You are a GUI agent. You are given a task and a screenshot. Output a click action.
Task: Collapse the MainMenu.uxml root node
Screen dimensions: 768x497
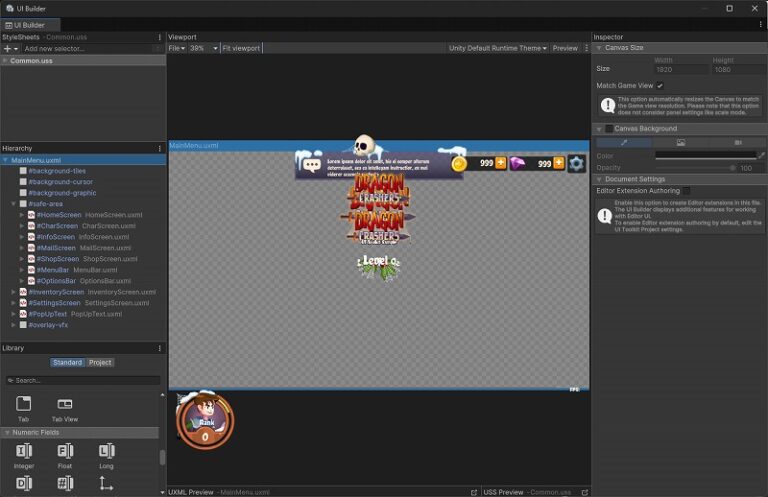pyautogui.click(x=5, y=160)
